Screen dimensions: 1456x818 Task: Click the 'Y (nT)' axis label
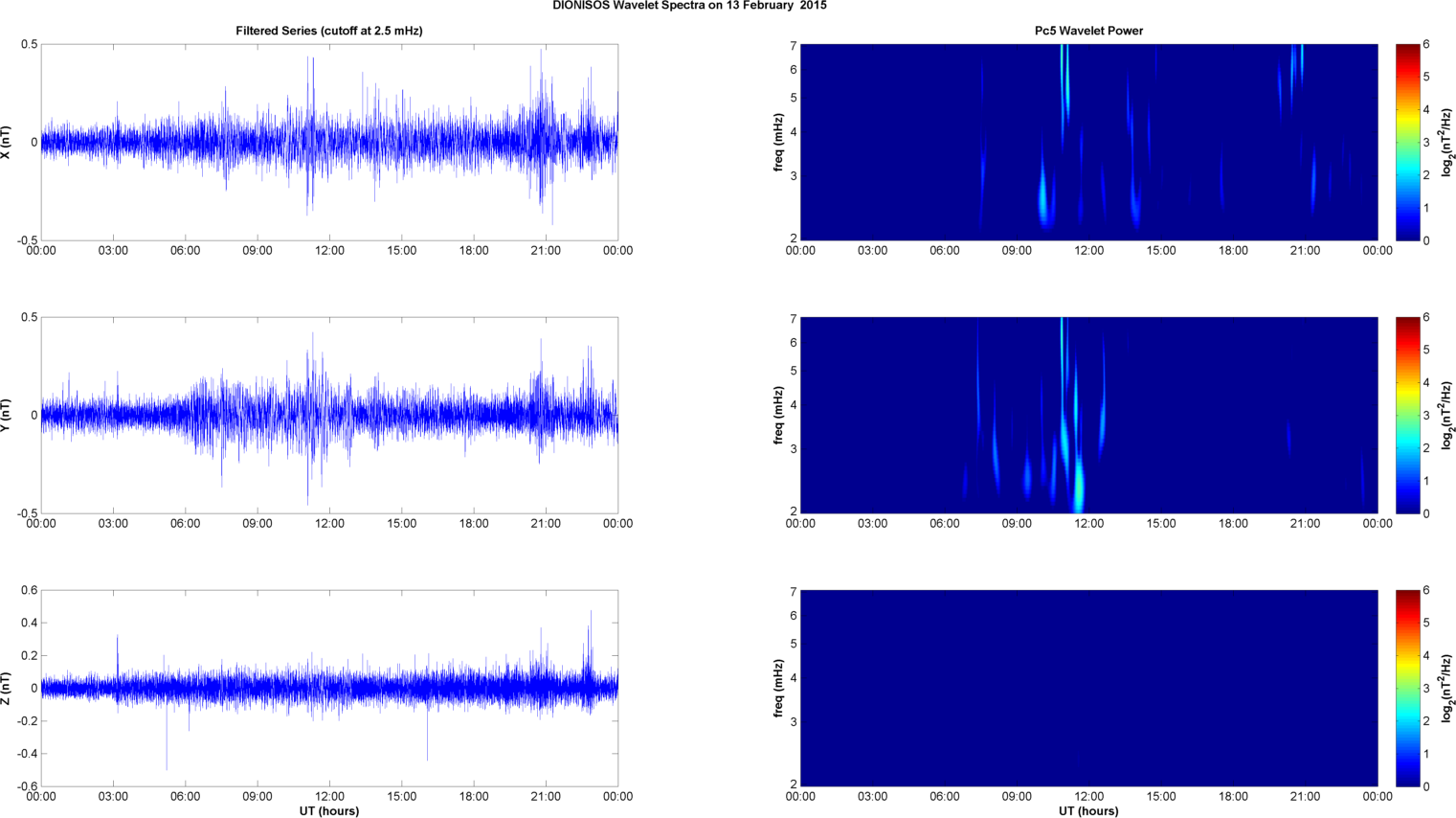[7, 416]
